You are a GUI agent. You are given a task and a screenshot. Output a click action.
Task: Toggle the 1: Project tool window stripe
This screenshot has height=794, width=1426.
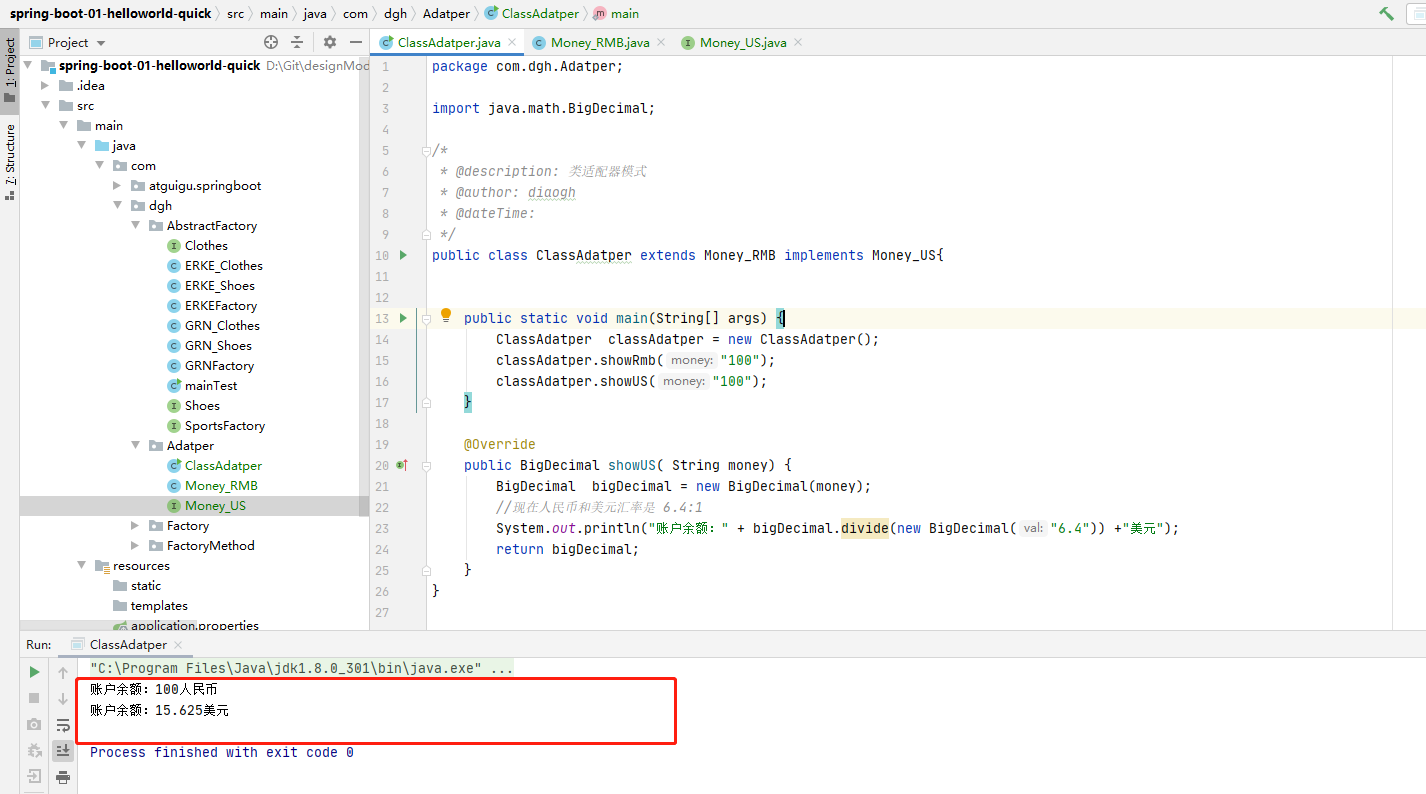pos(10,70)
